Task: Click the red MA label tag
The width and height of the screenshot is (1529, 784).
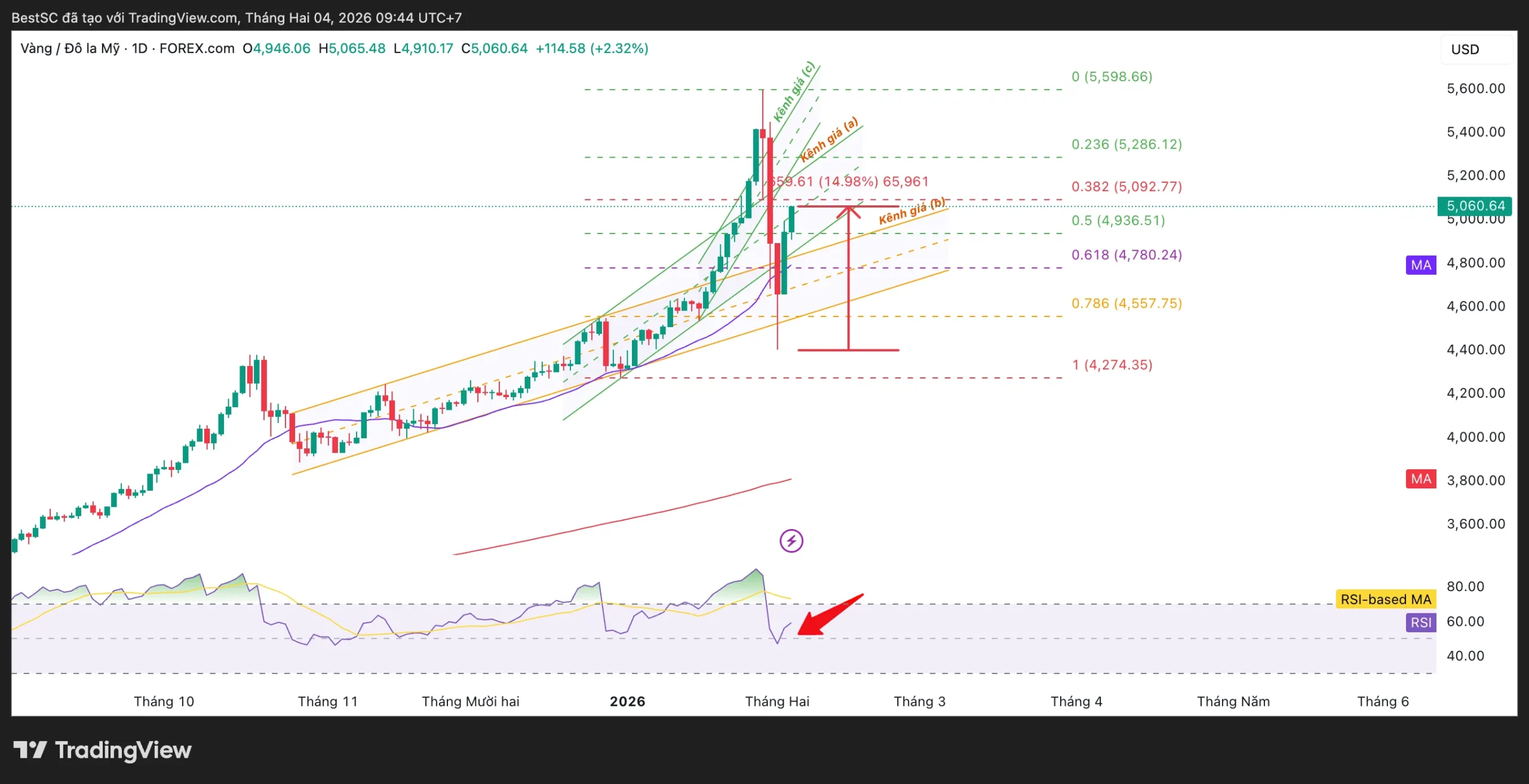Action: (x=1421, y=479)
